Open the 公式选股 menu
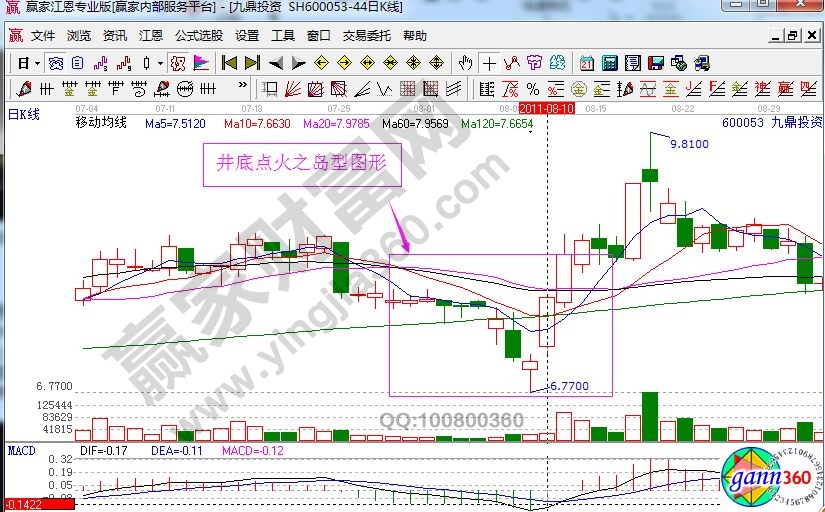Image resolution: width=825 pixels, height=512 pixels. [x=196, y=36]
